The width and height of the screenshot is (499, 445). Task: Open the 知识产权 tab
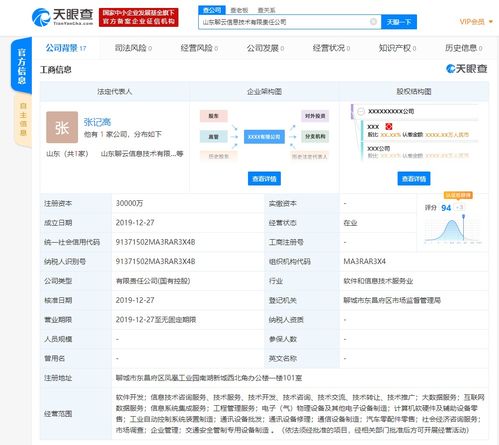coord(397,48)
